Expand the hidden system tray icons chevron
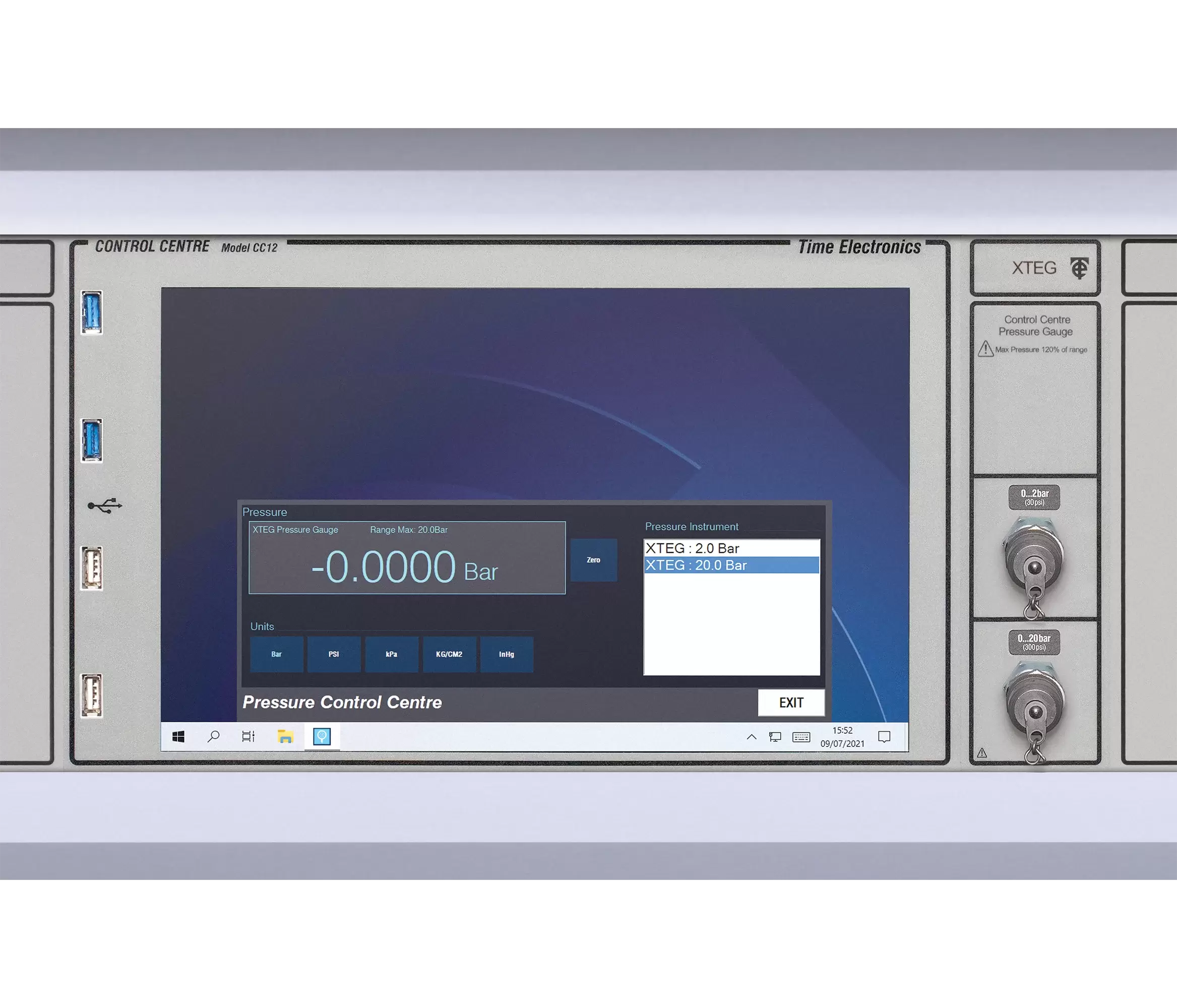This screenshot has width=1177, height=1008. coord(751,737)
